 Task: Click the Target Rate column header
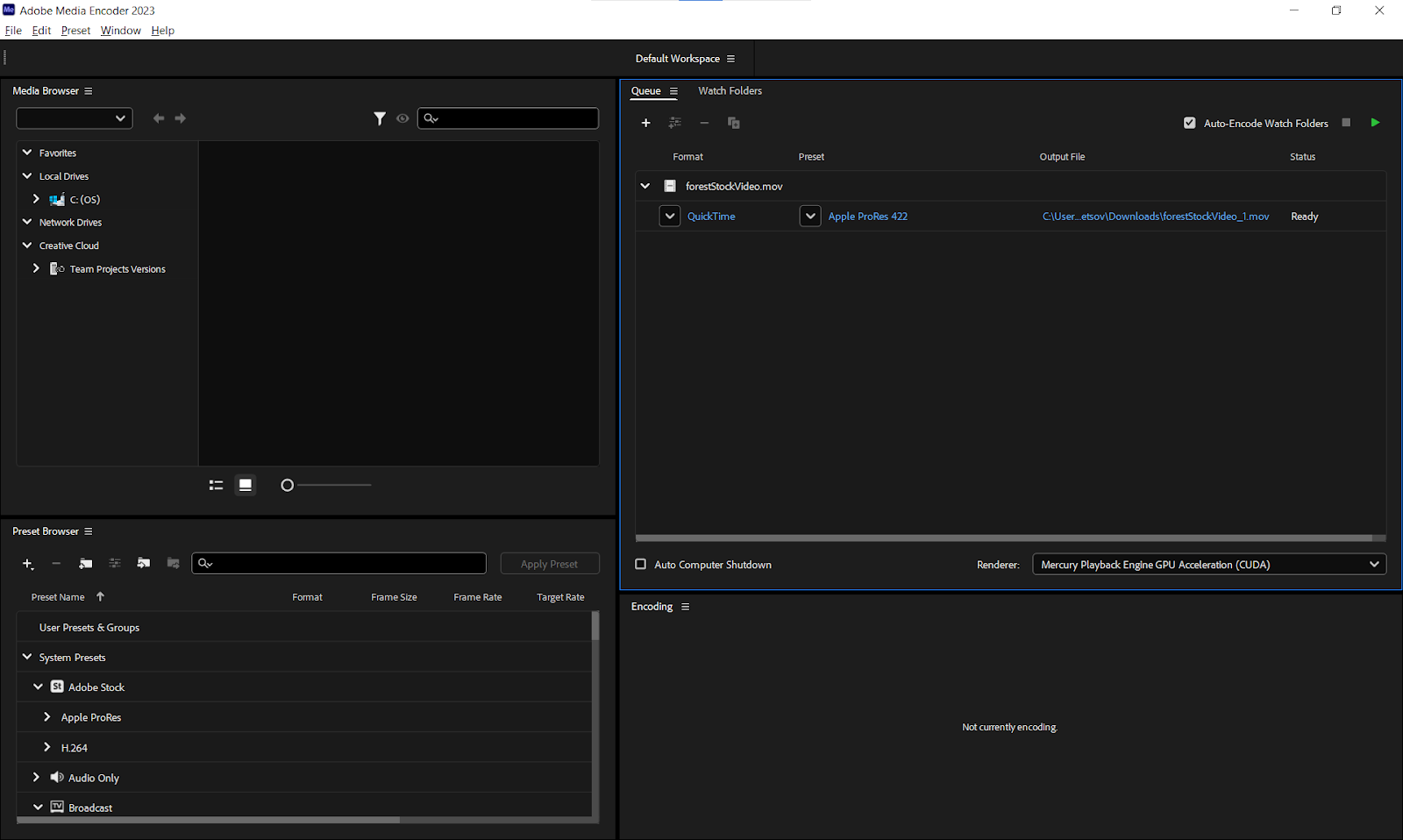[560, 597]
